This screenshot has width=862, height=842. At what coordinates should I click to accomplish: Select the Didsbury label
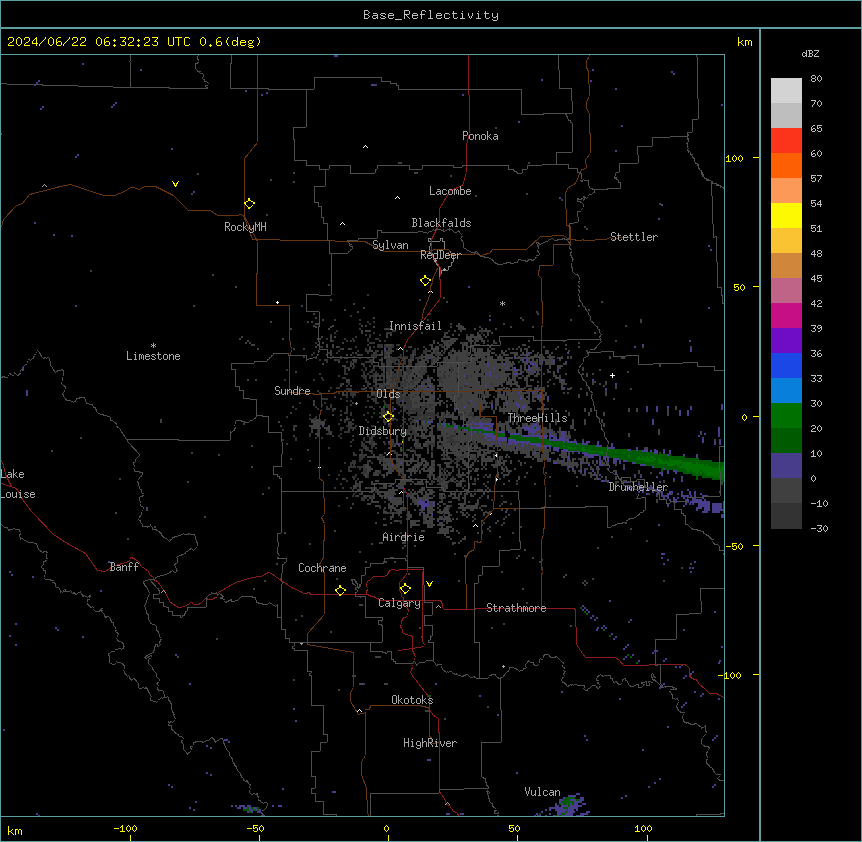pyautogui.click(x=383, y=431)
